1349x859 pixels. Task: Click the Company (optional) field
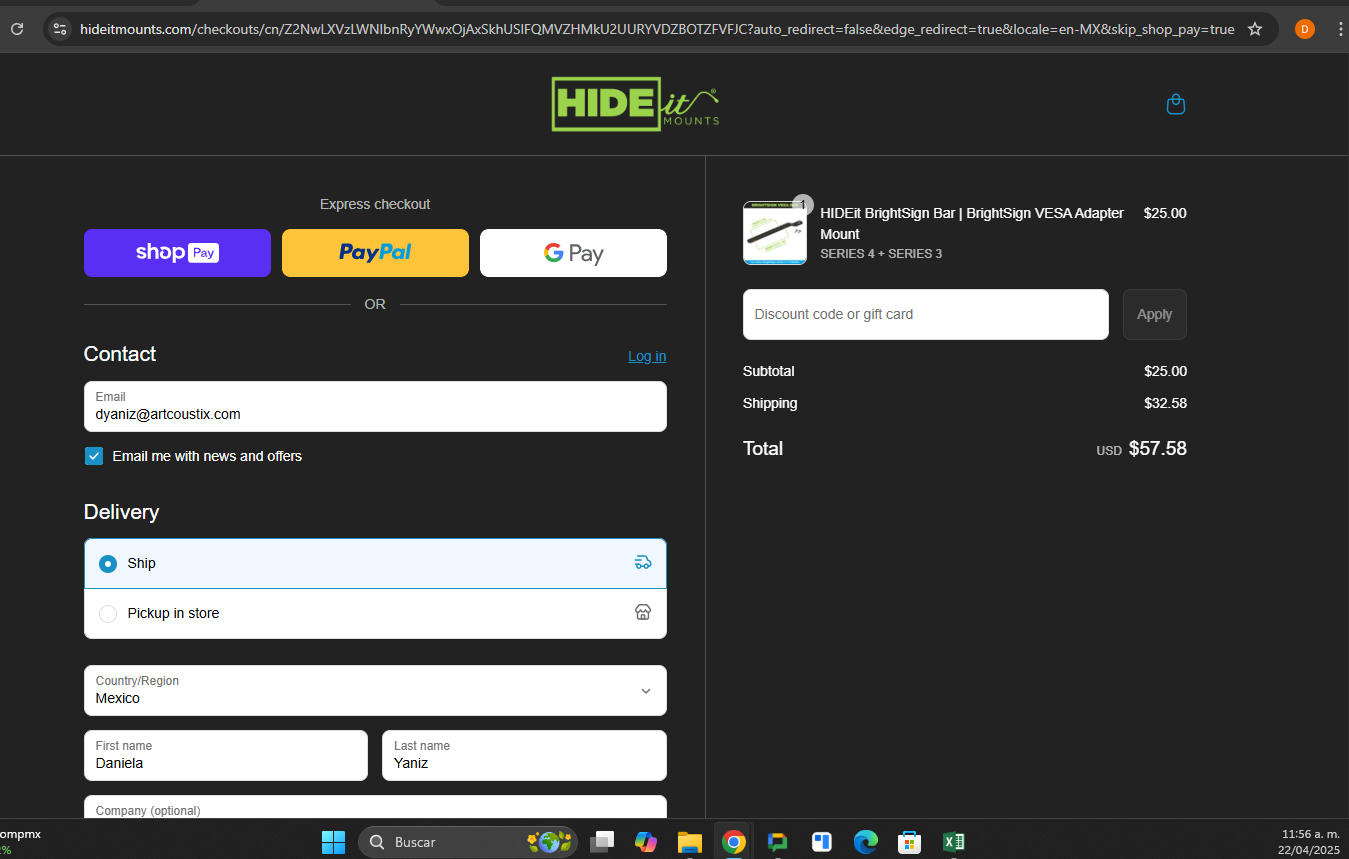[x=375, y=807]
